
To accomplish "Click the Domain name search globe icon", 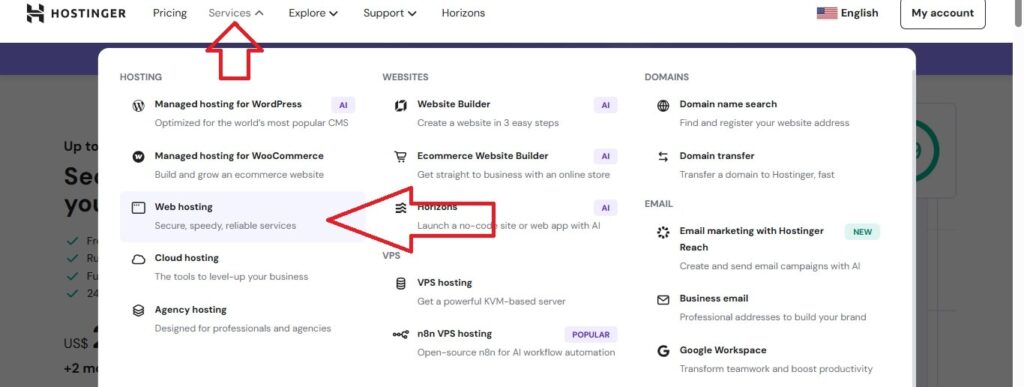I will pos(663,105).
